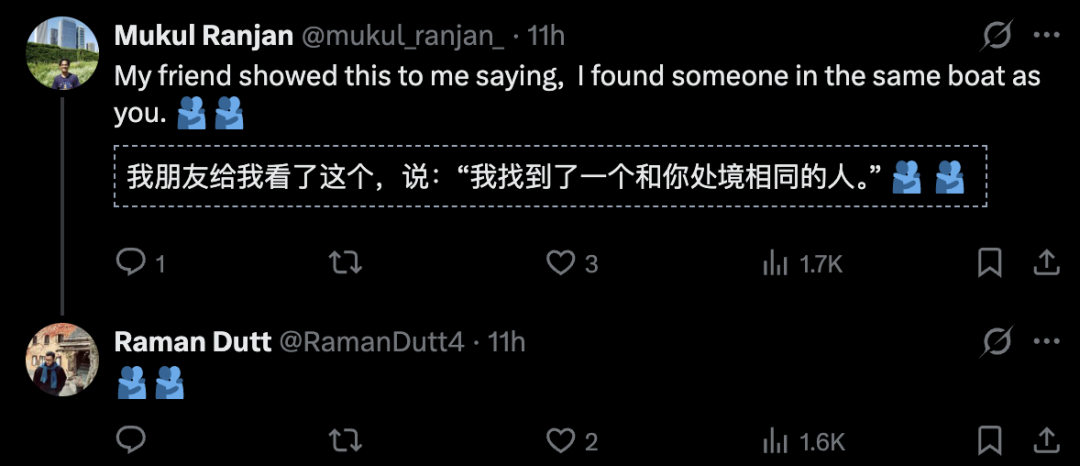Reply to Mukul Ranjan's tweet
Image resolution: width=1080 pixels, height=466 pixels.
point(132,263)
